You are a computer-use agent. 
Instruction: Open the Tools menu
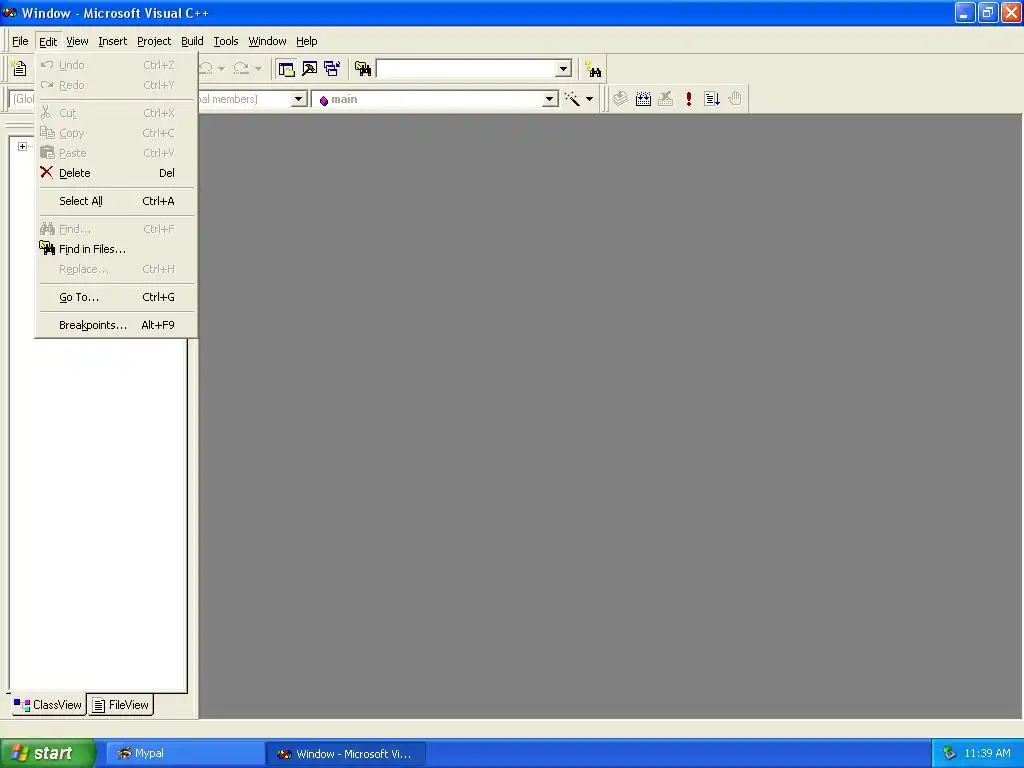(x=226, y=41)
